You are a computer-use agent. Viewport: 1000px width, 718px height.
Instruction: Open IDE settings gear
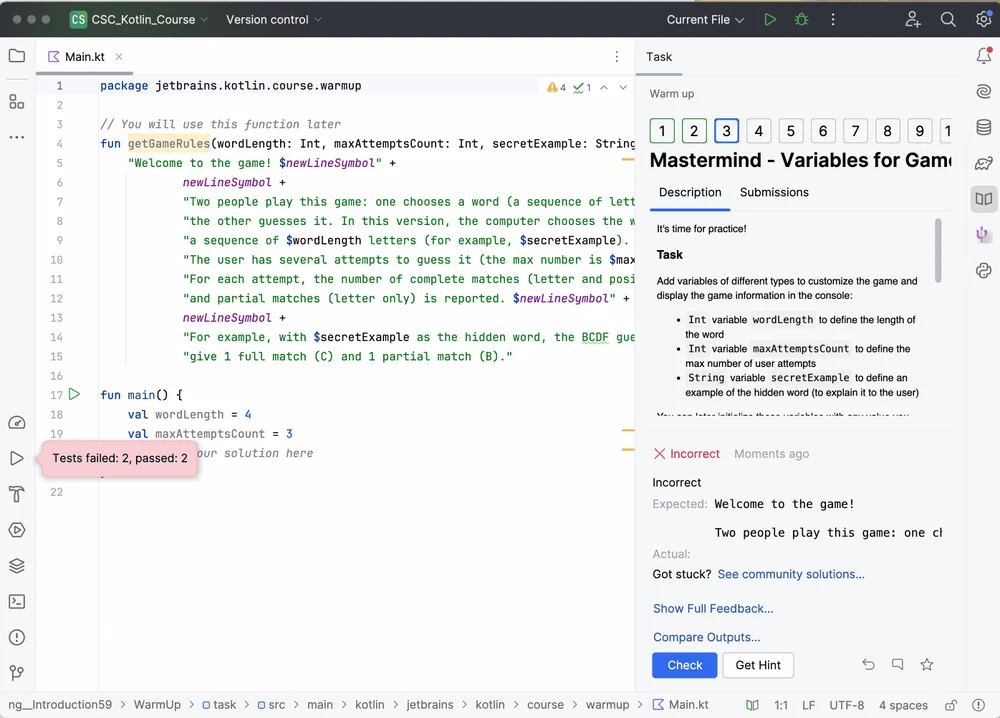point(983,20)
